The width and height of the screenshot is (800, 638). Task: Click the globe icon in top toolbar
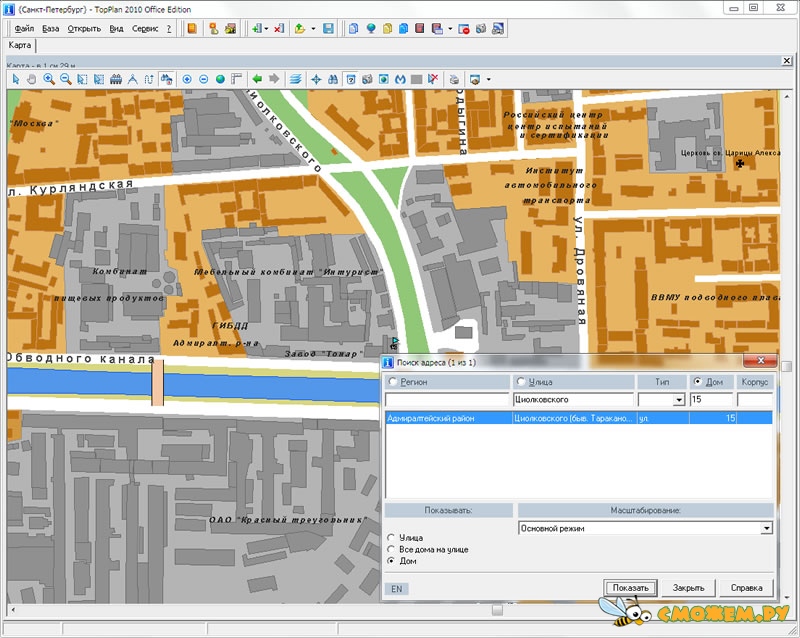371,29
